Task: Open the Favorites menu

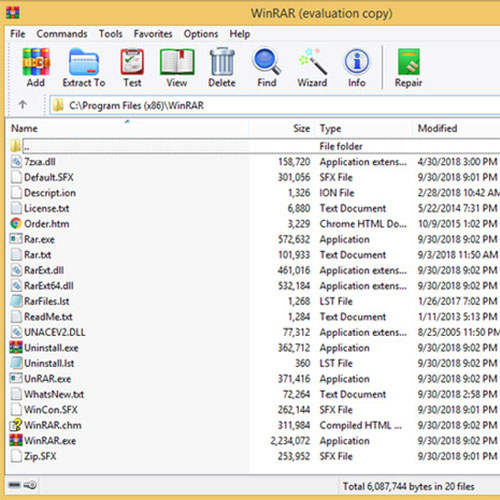Action: (153, 34)
